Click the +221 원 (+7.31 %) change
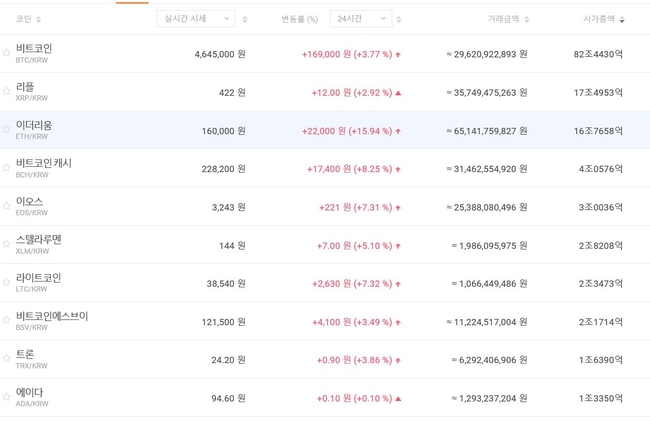 pyautogui.click(x=356, y=208)
